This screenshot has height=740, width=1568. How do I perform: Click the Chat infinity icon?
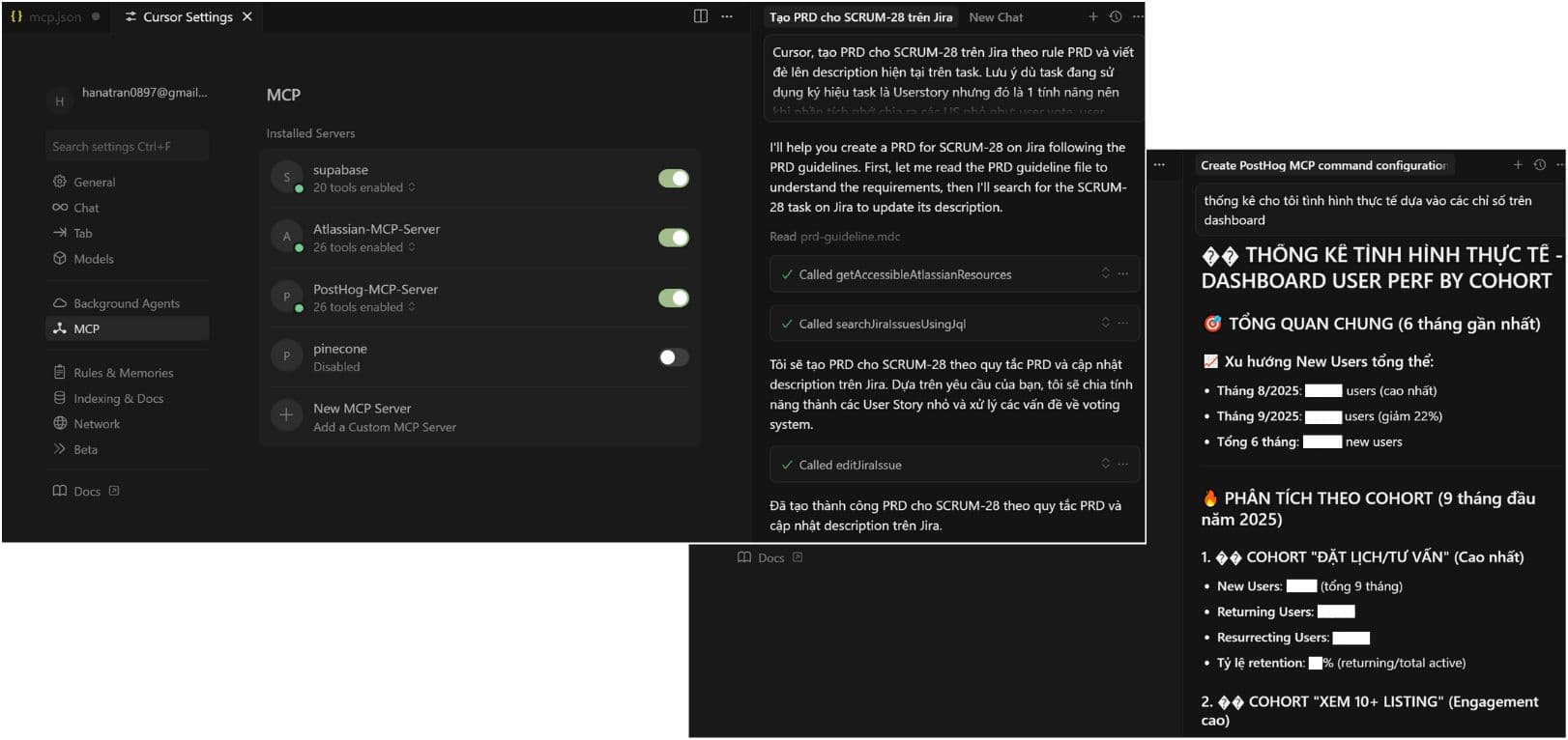click(60, 207)
